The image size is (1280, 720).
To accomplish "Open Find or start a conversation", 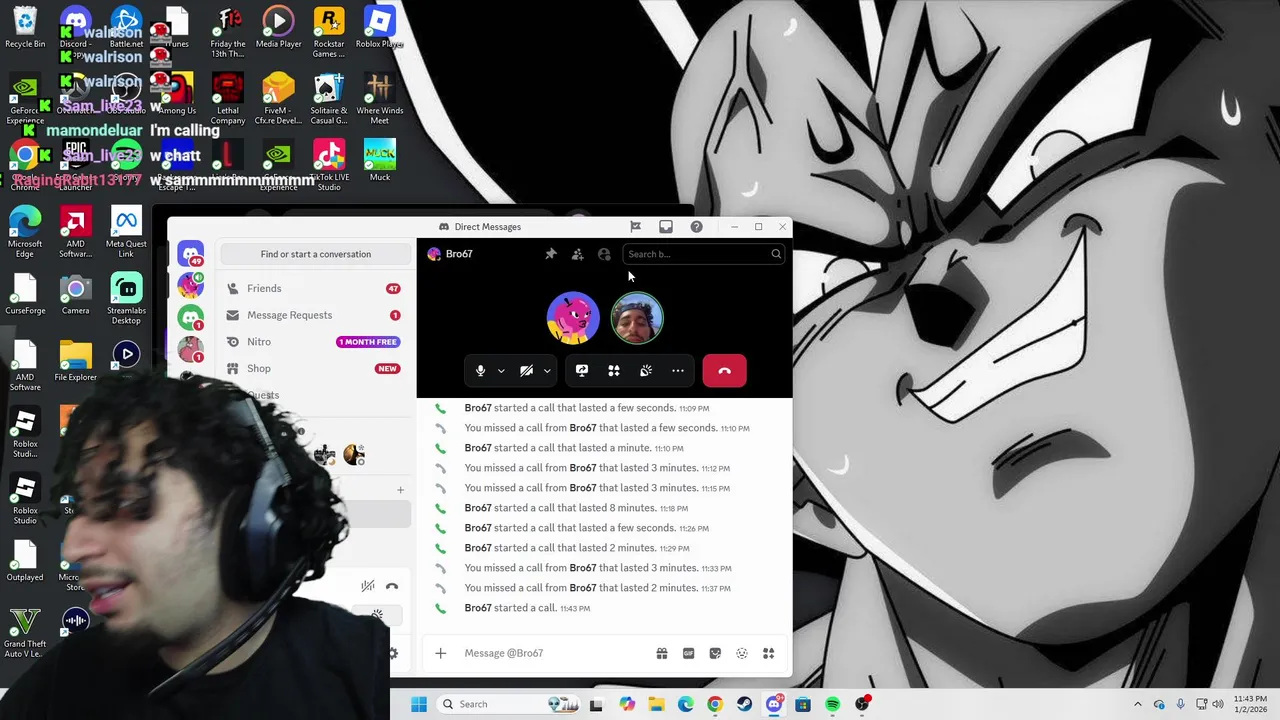I will [x=315, y=254].
